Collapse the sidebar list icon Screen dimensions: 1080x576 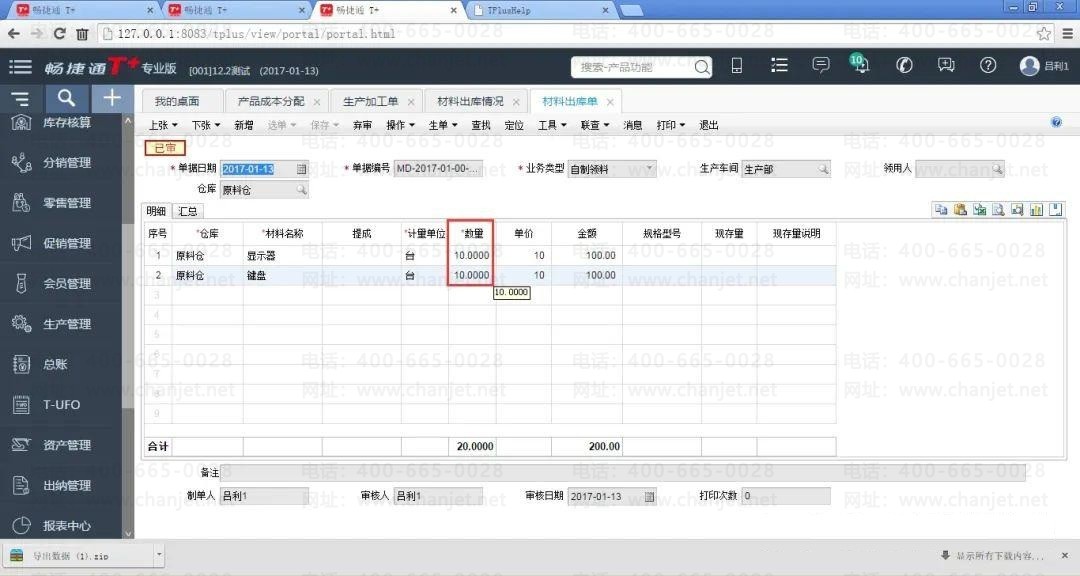(20, 98)
